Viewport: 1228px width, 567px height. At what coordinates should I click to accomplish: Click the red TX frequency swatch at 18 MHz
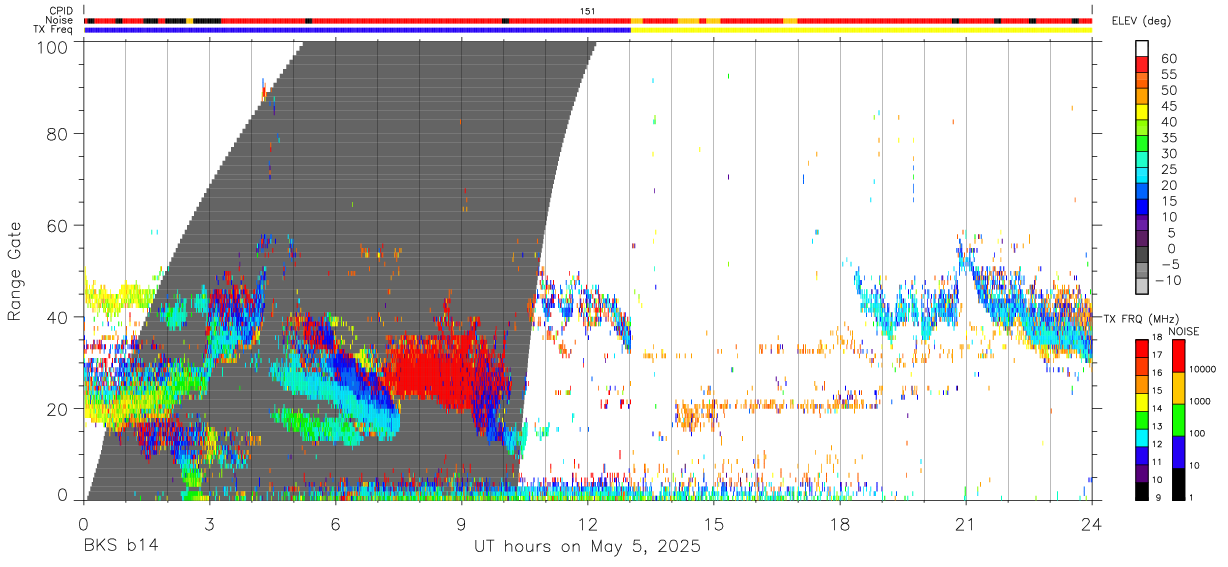(1141, 349)
